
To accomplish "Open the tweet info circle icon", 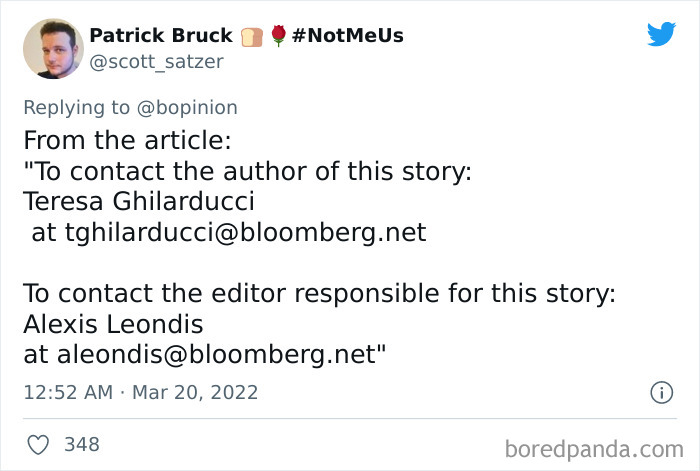I will (660, 392).
